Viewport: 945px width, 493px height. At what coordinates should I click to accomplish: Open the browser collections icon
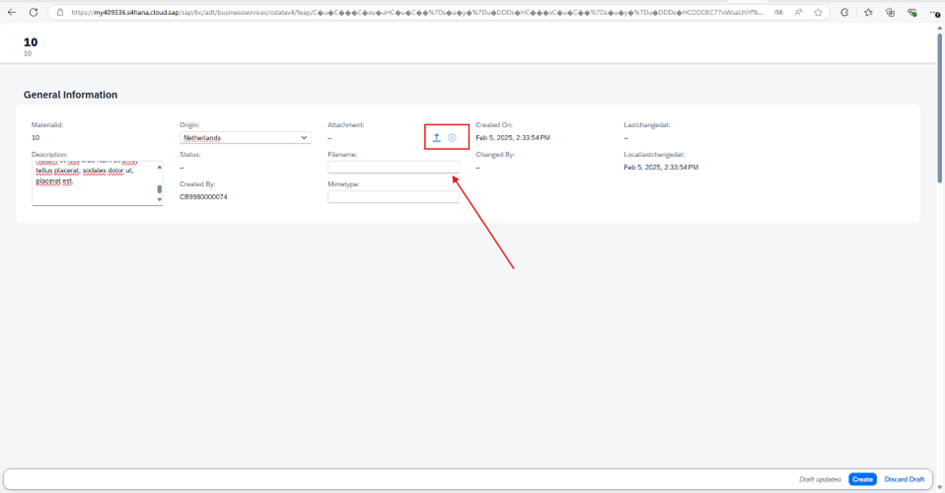click(x=890, y=13)
